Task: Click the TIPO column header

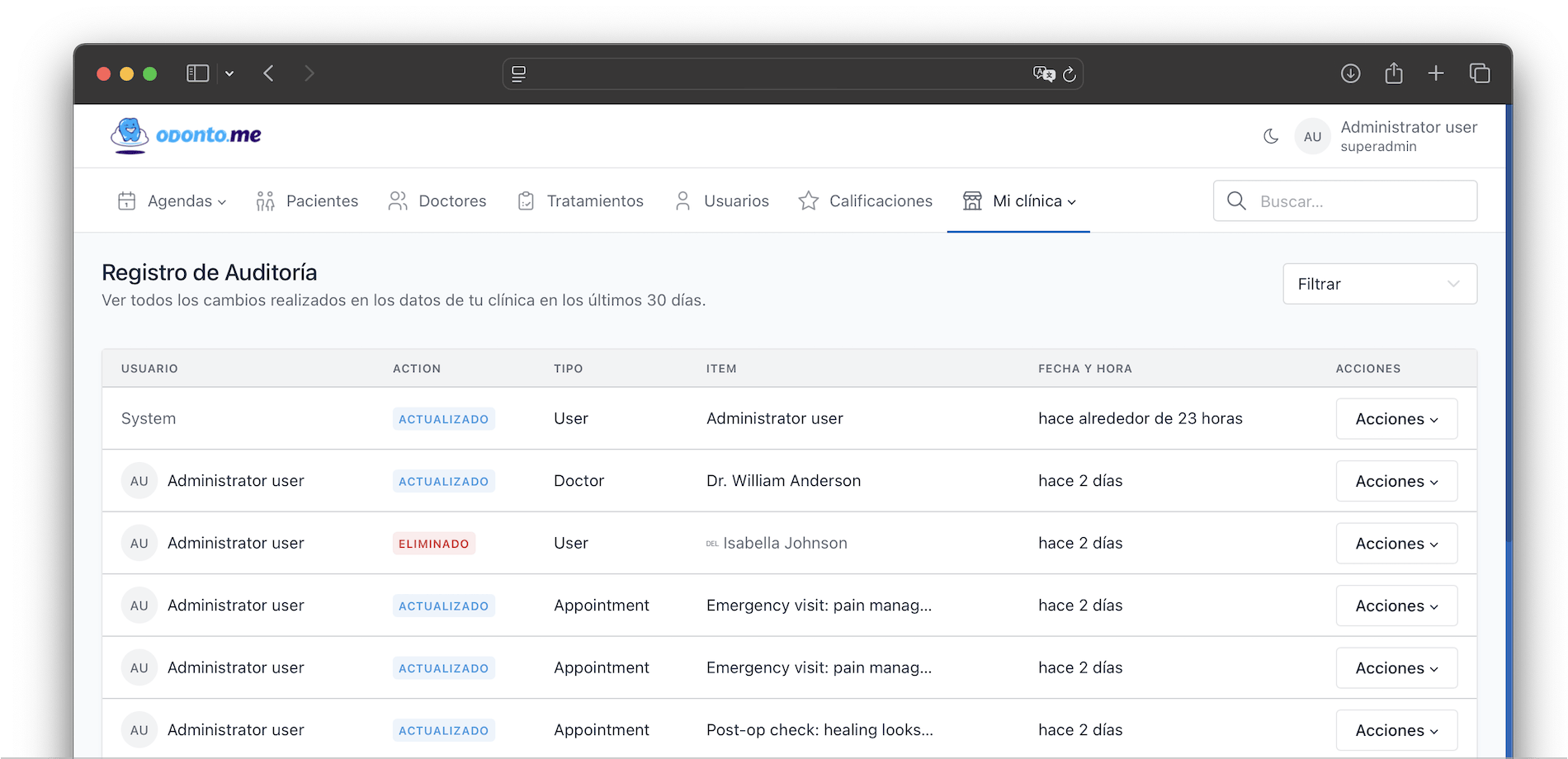Action: 569,369
